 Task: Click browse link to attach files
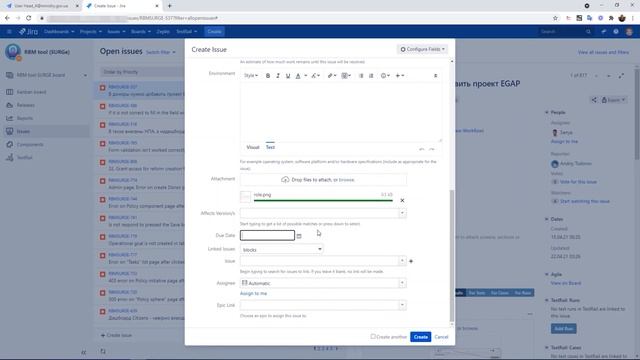pyautogui.click(x=347, y=180)
